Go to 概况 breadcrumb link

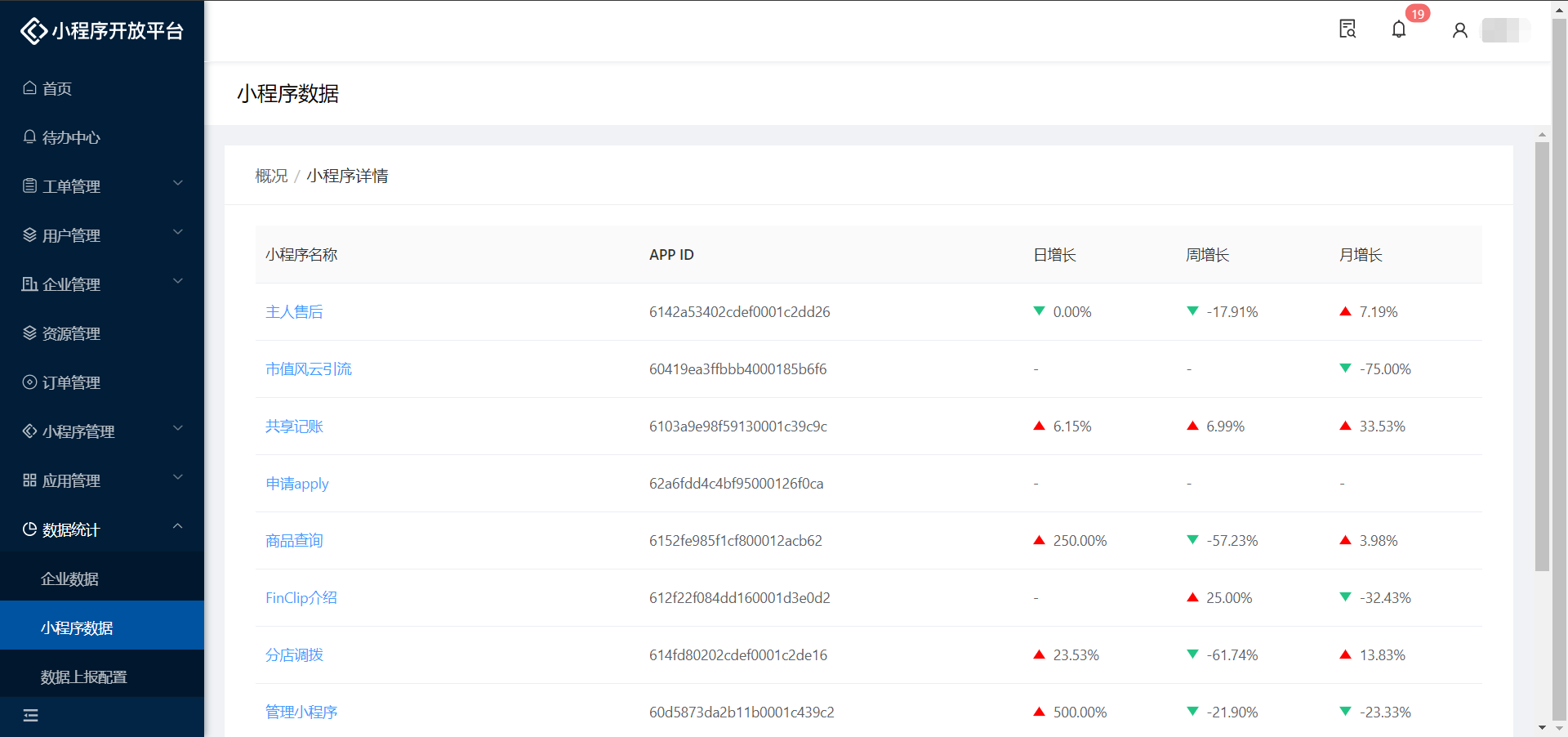pos(271,176)
